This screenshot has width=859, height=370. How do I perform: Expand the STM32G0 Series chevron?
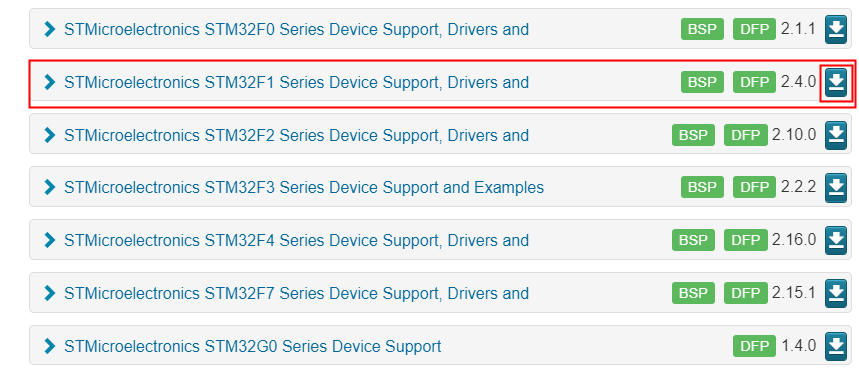[50, 346]
